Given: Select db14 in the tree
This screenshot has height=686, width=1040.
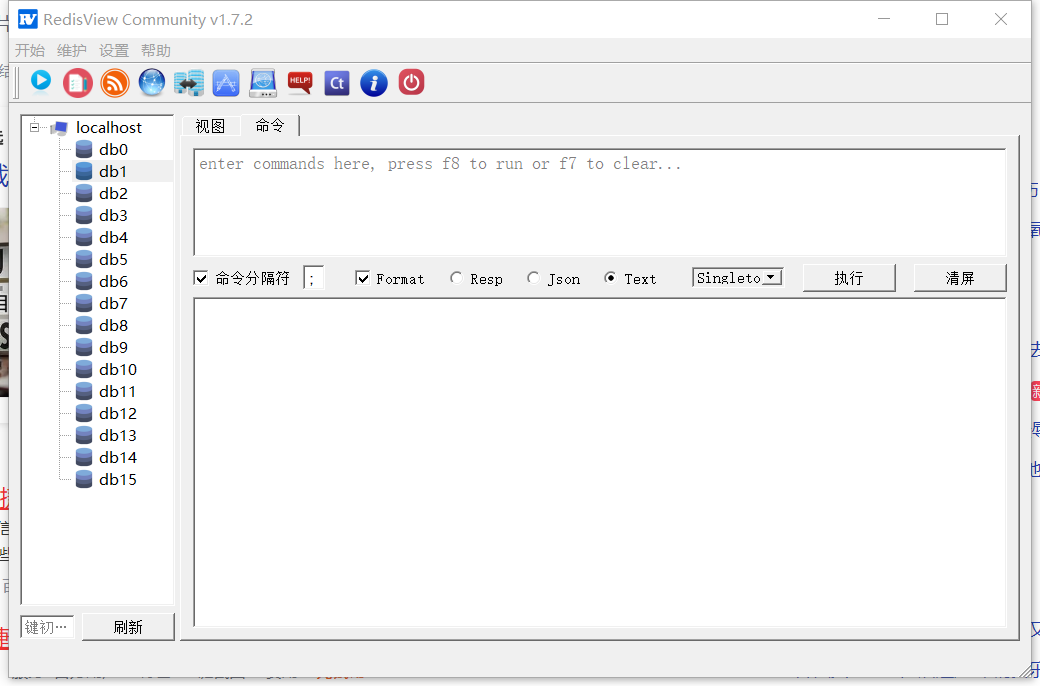Looking at the screenshot, I should 118,457.
